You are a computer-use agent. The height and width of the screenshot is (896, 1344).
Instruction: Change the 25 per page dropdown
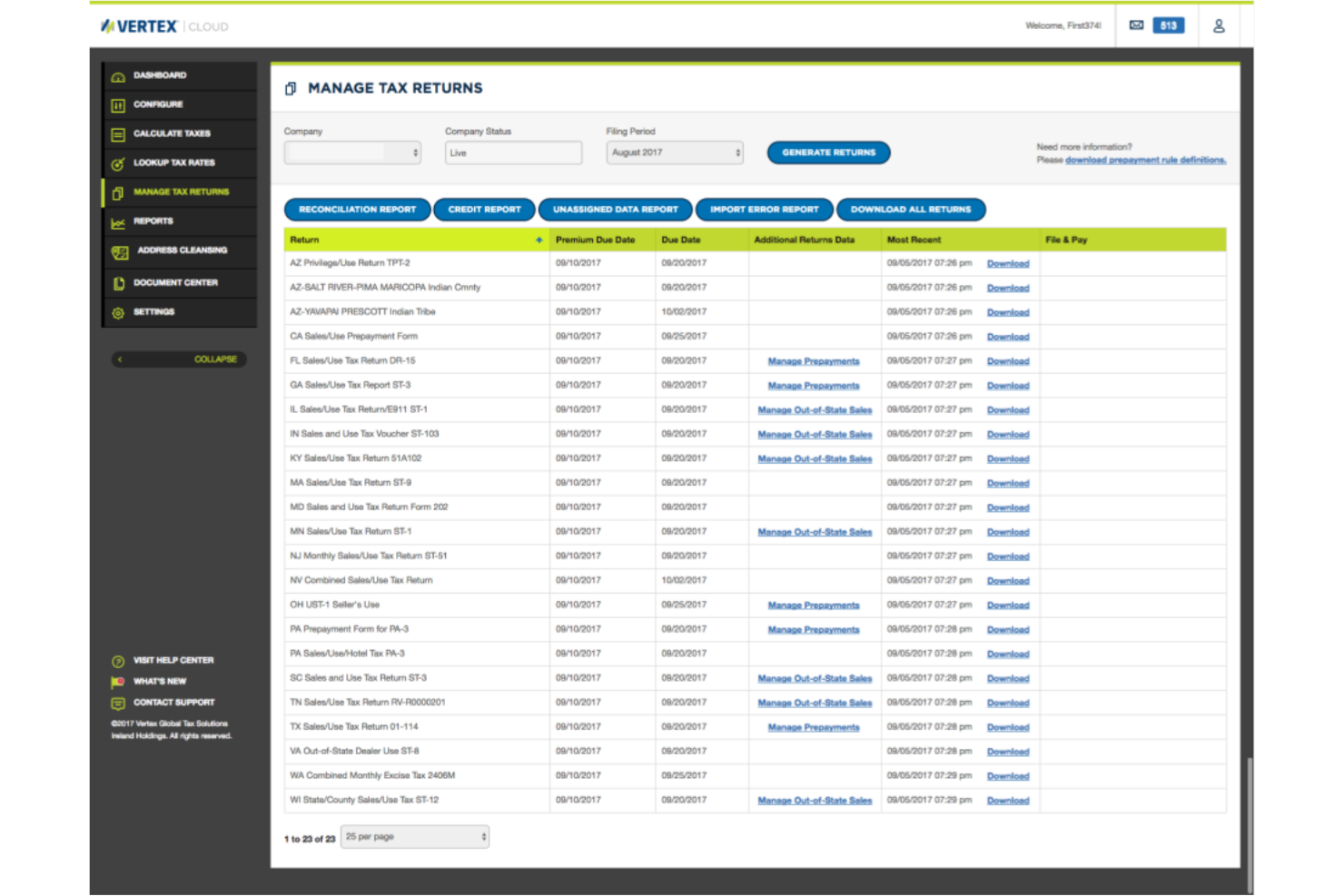(414, 835)
